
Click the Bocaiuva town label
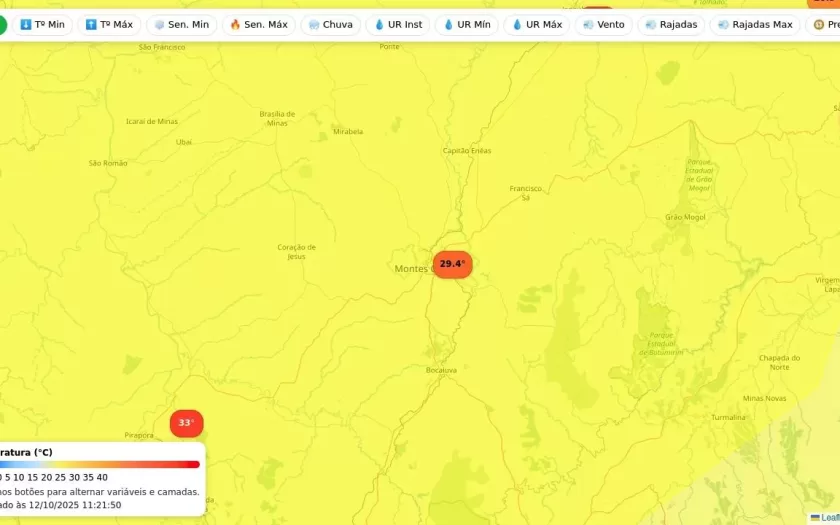coord(441,370)
